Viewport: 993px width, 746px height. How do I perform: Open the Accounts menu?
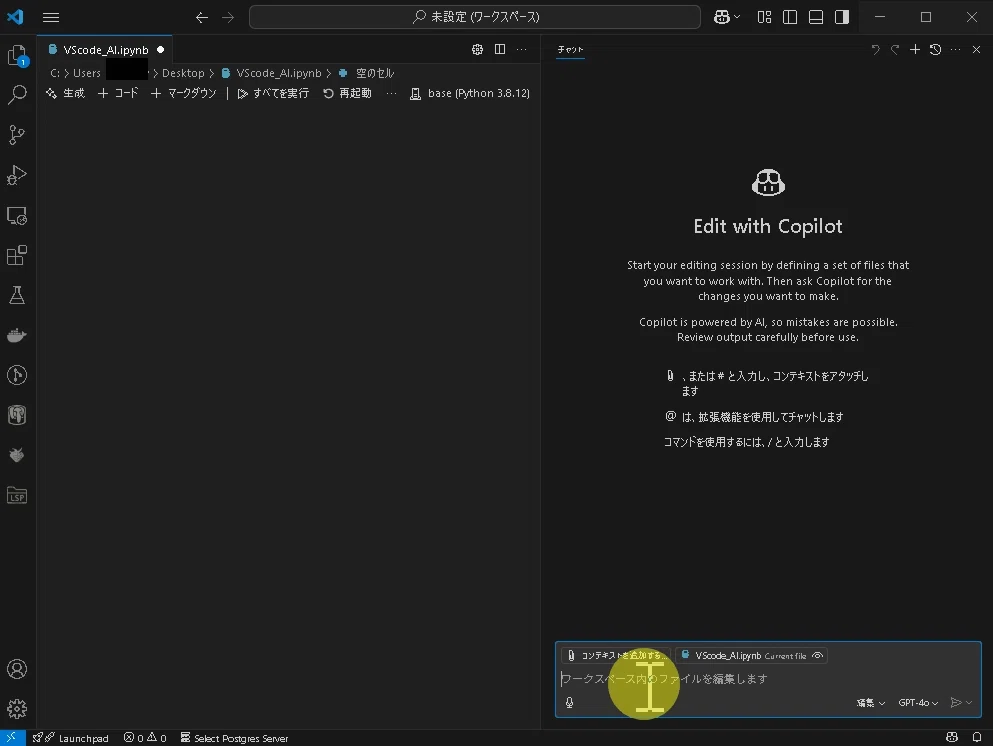[x=17, y=669]
